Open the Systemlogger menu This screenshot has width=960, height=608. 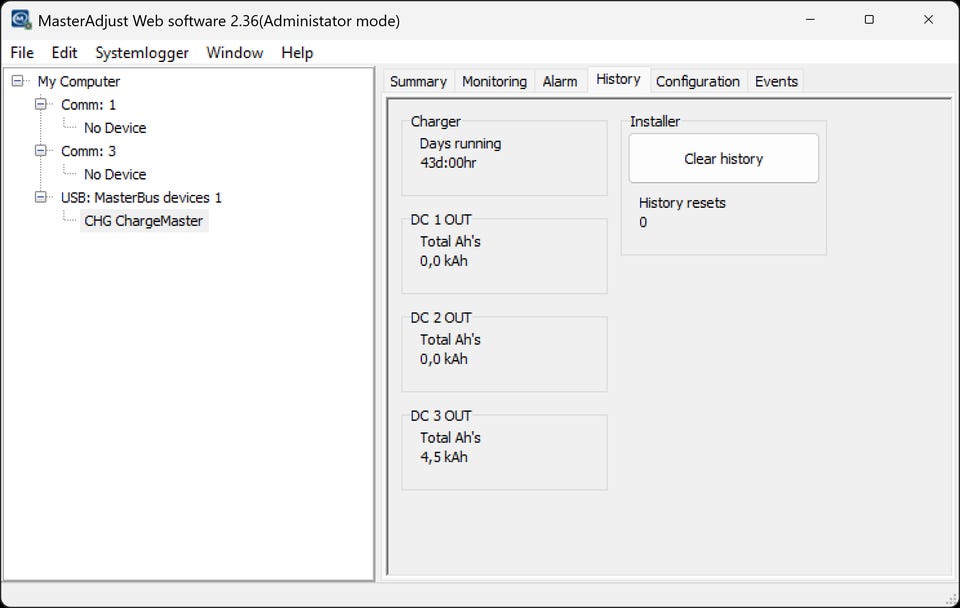pyautogui.click(x=142, y=53)
